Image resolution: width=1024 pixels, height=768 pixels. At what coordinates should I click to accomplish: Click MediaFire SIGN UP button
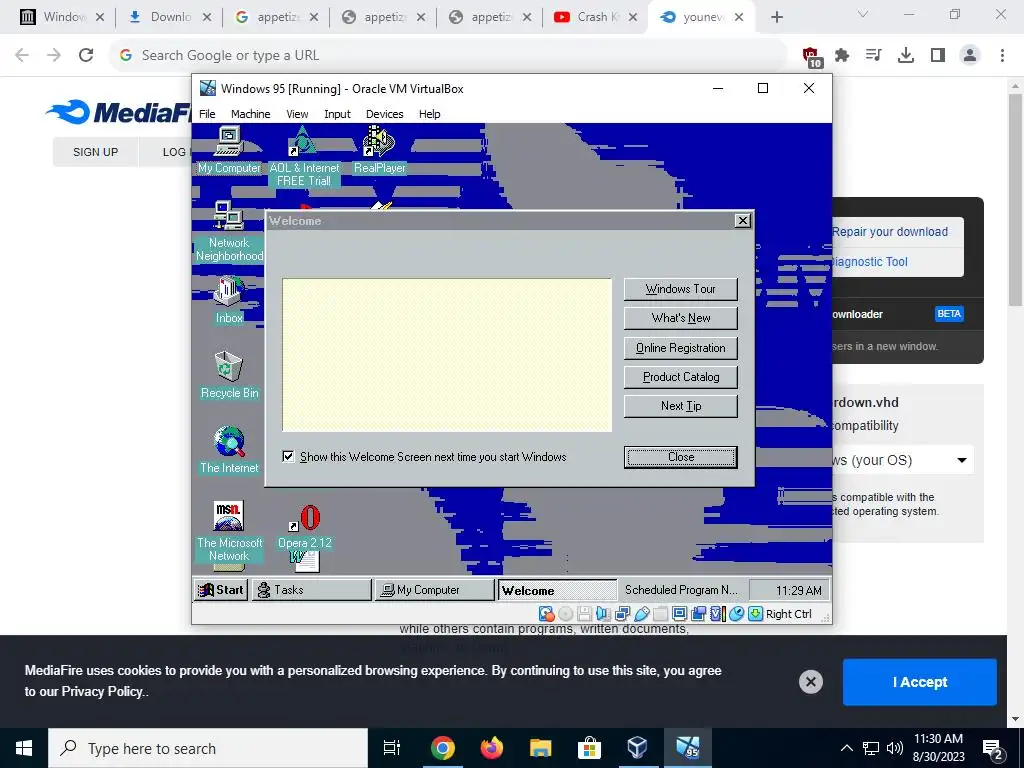click(x=95, y=152)
